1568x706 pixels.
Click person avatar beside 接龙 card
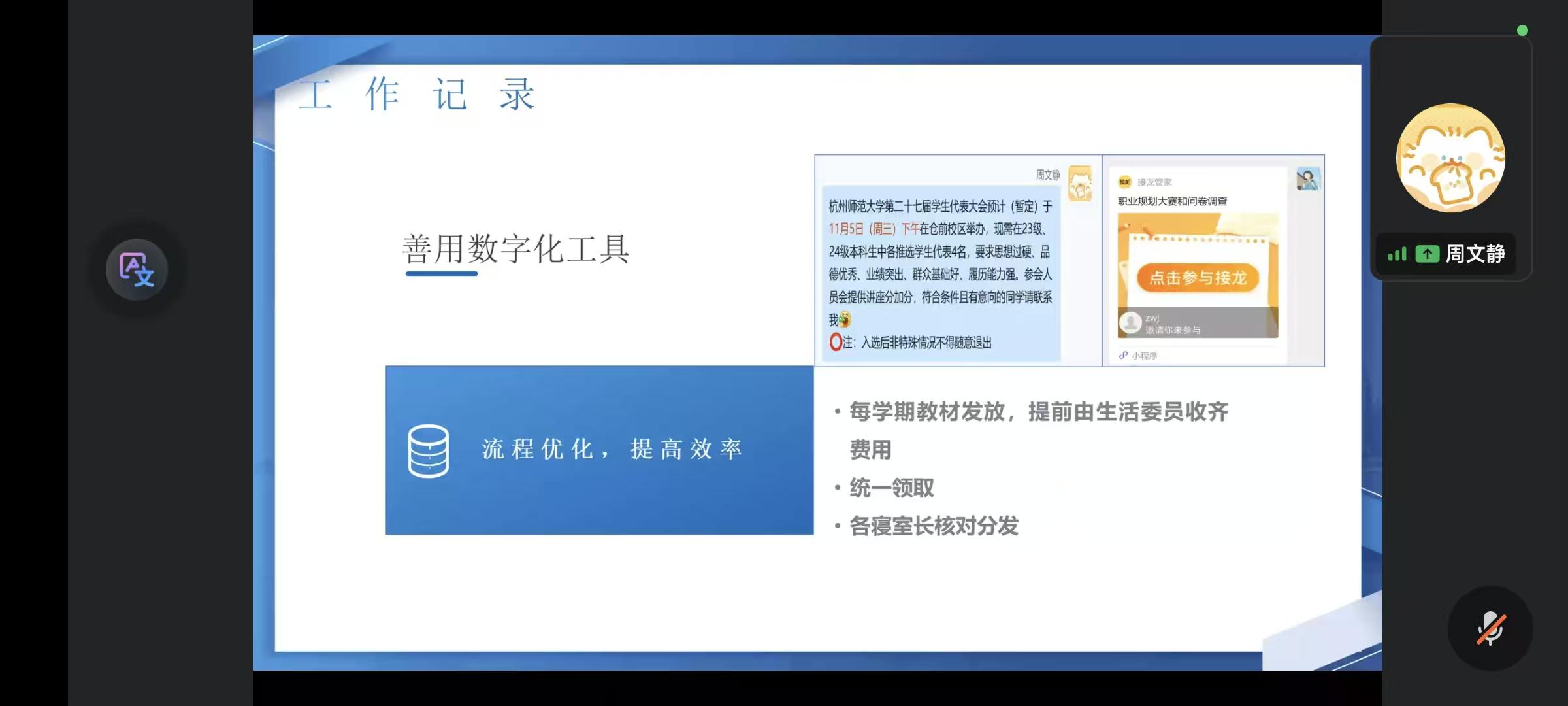[1308, 179]
